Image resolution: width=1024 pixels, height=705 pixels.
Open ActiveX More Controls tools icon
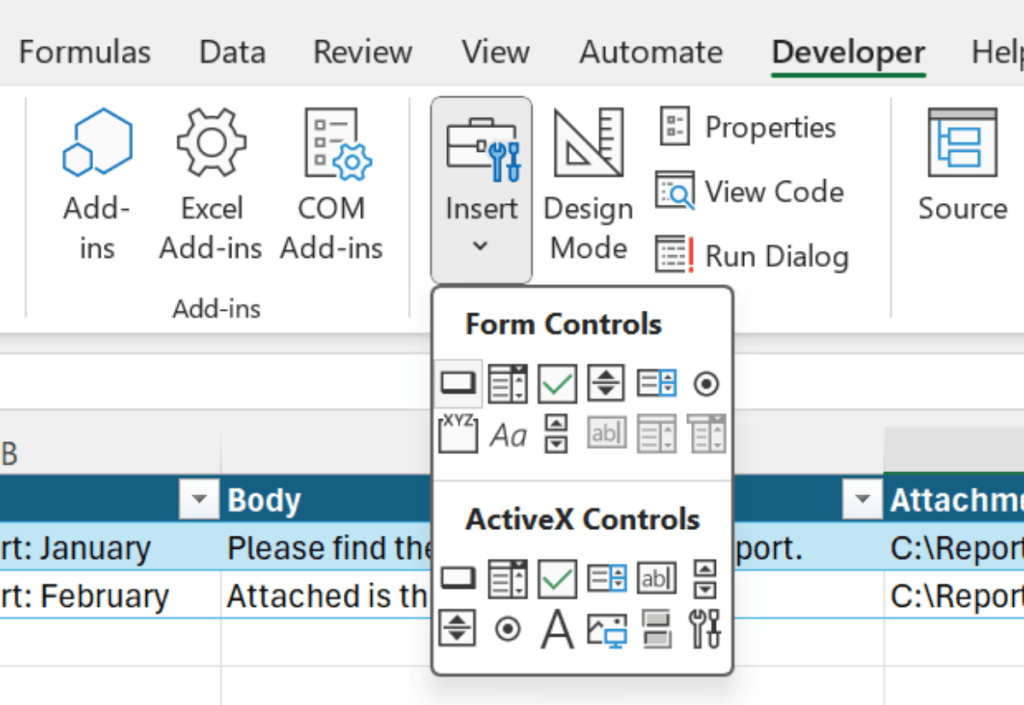pos(705,628)
